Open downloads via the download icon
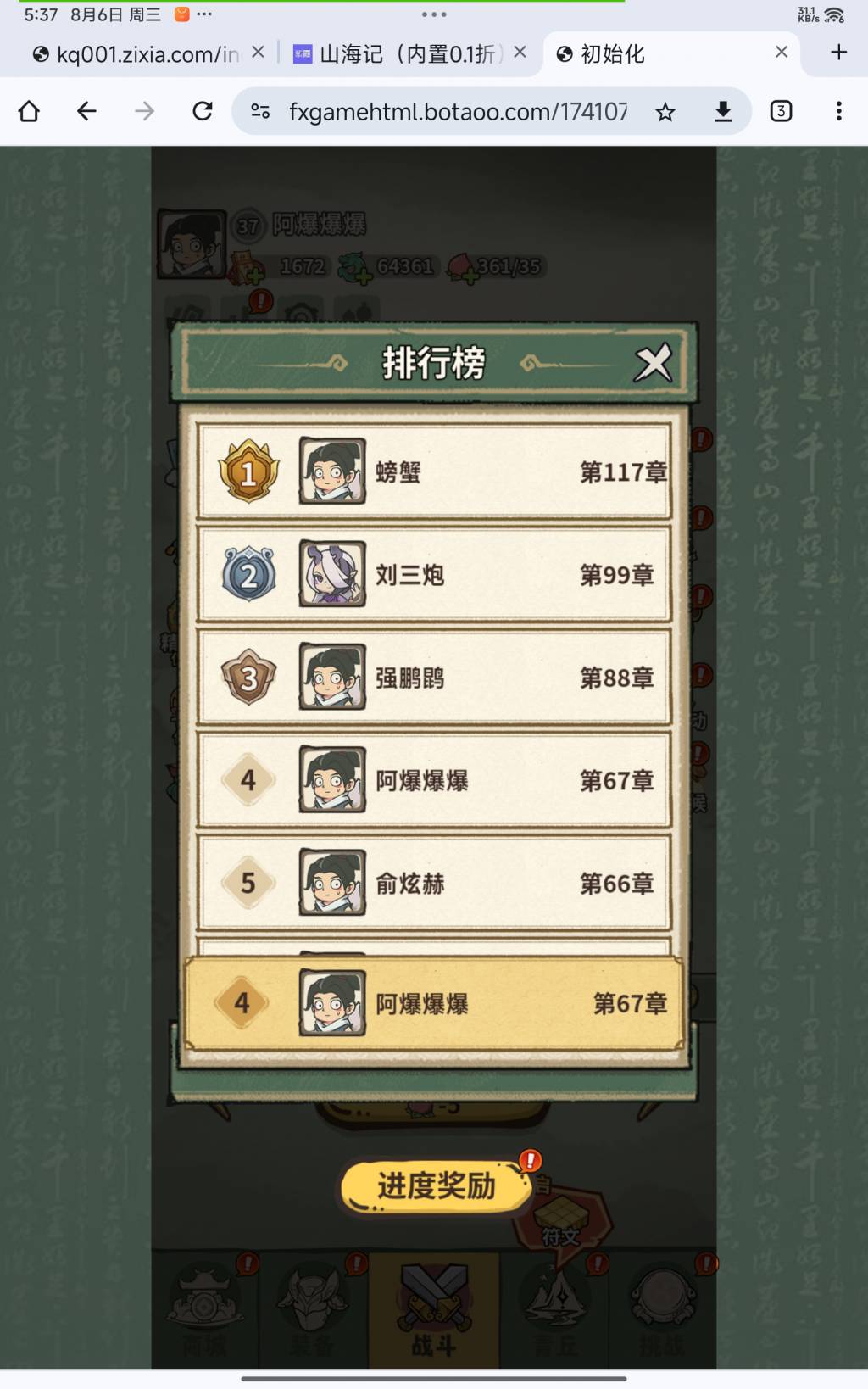Viewport: 868px width, 1389px height. 723,111
